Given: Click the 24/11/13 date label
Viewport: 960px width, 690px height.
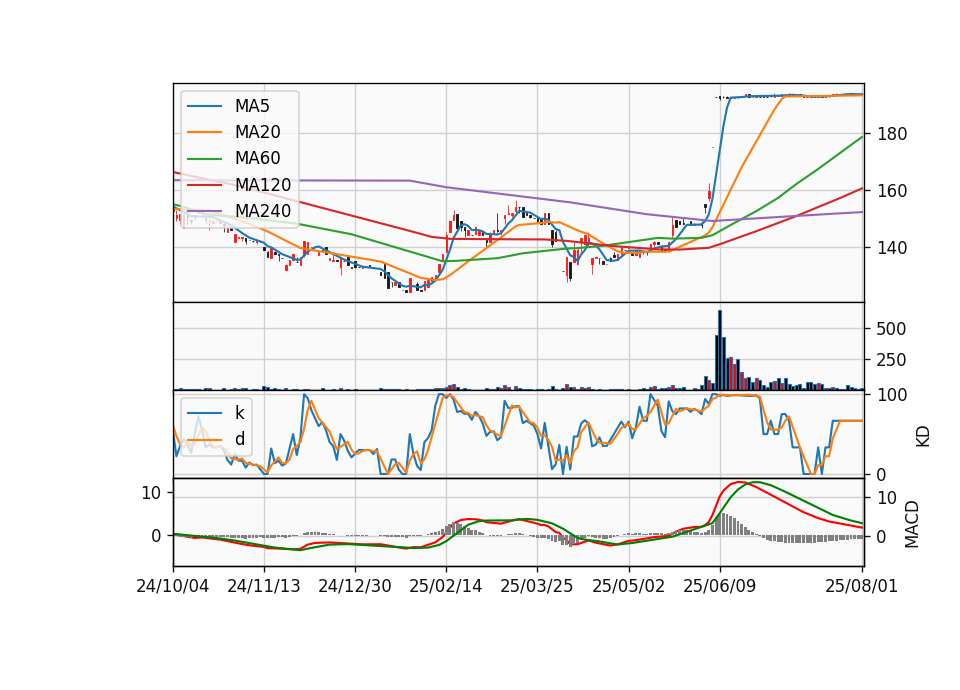Looking at the screenshot, I should point(264,586).
